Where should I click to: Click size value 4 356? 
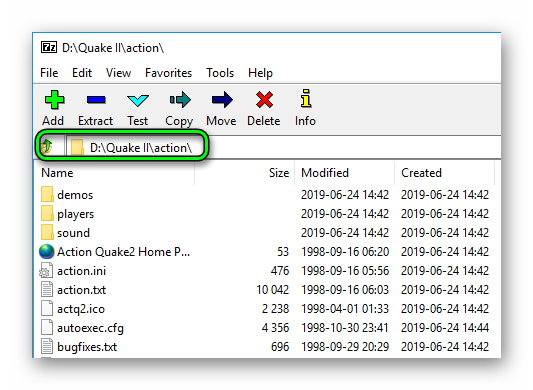click(275, 328)
